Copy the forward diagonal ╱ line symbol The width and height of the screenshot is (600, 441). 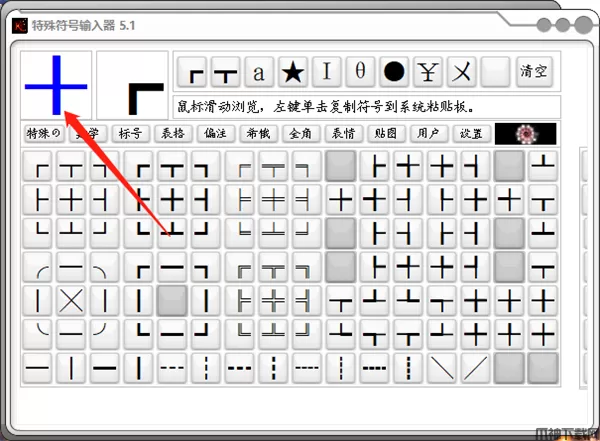(476, 368)
